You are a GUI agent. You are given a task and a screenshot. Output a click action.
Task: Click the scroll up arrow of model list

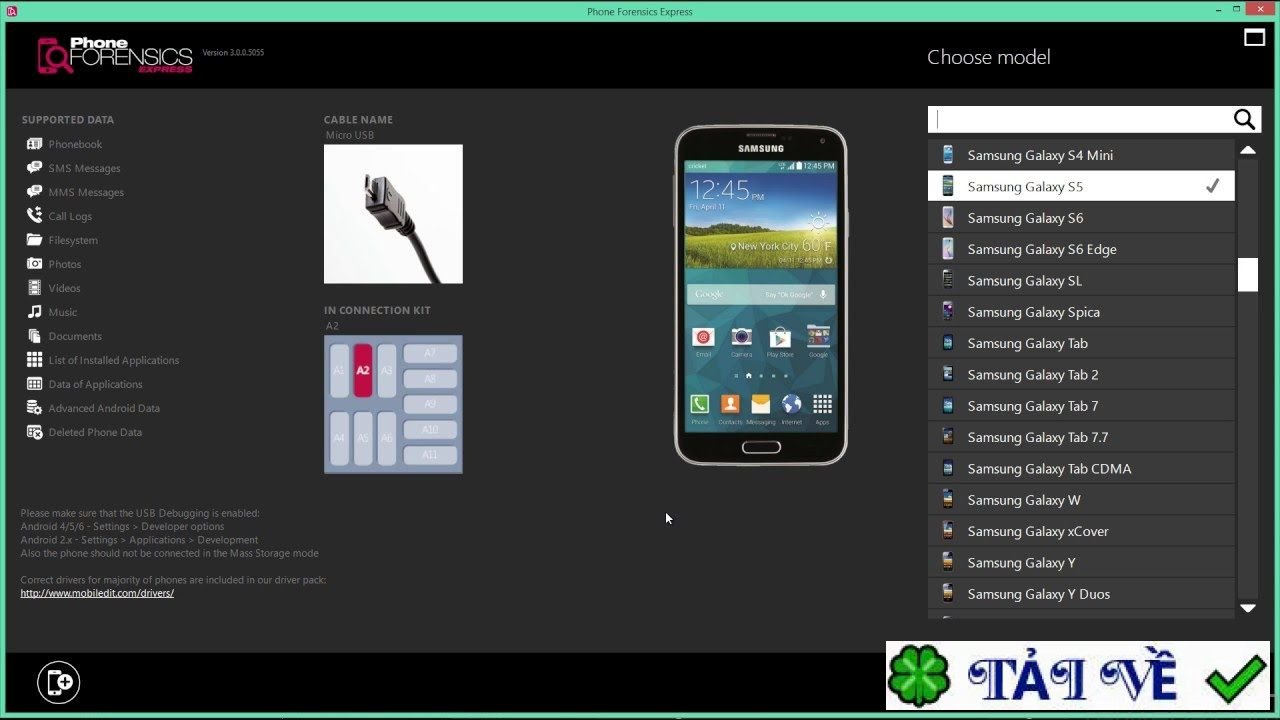point(1247,150)
